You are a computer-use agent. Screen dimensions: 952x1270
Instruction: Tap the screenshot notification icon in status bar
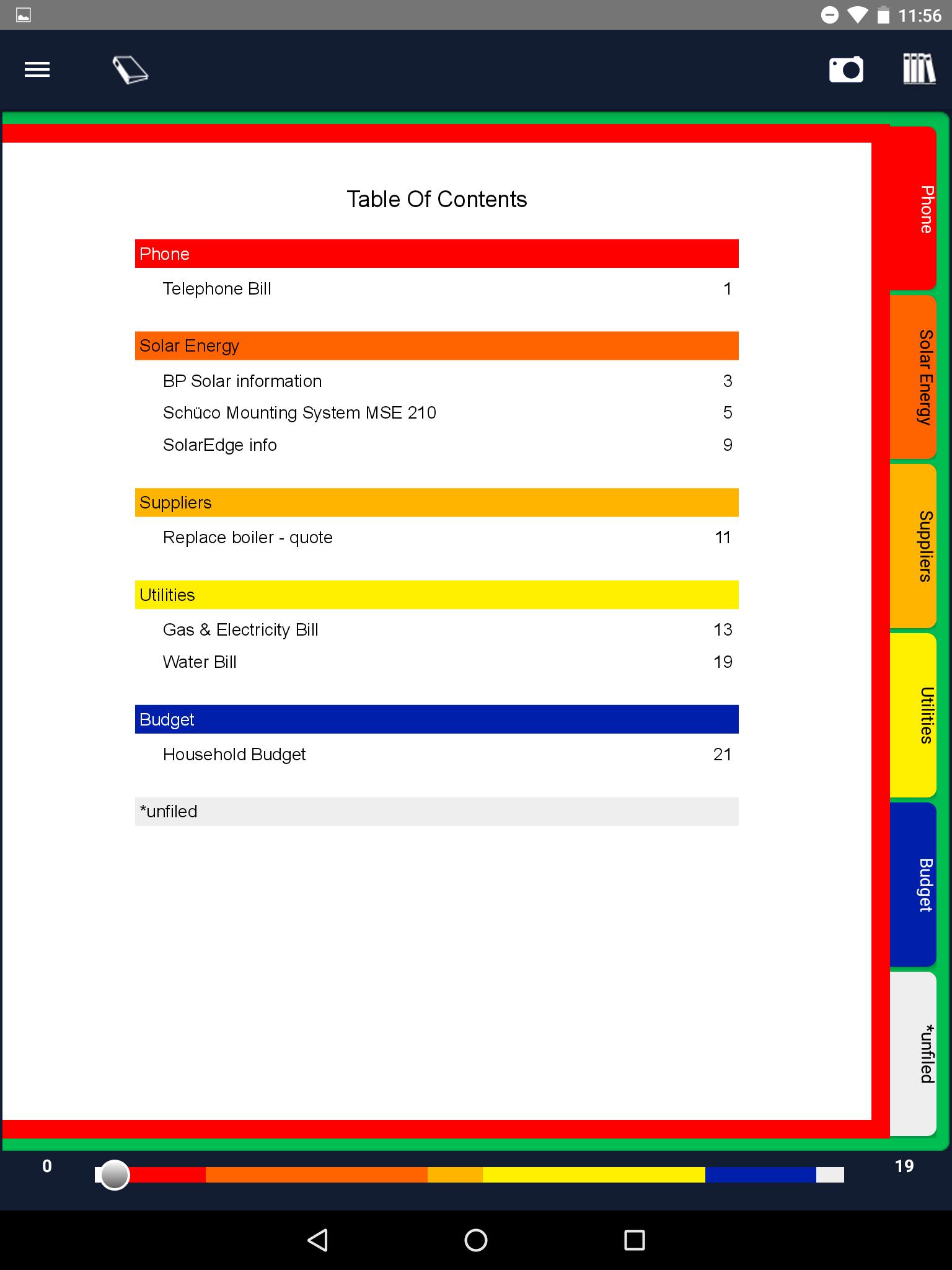[x=24, y=15]
